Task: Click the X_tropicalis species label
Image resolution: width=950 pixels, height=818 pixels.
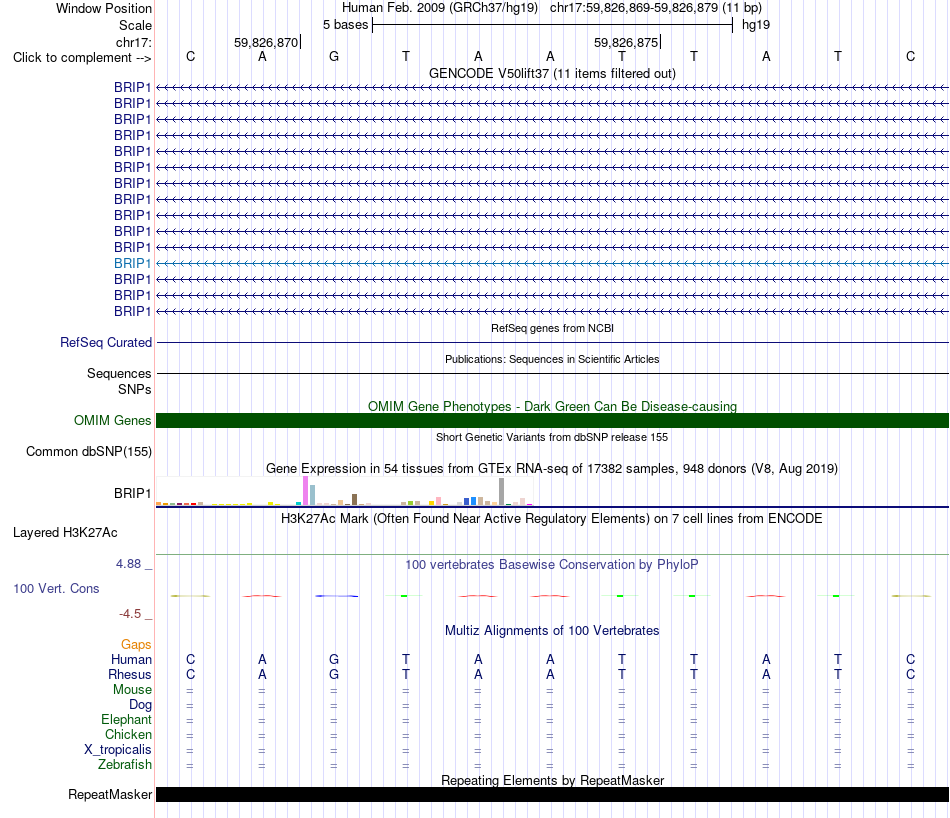Action: pyautogui.click(x=118, y=750)
